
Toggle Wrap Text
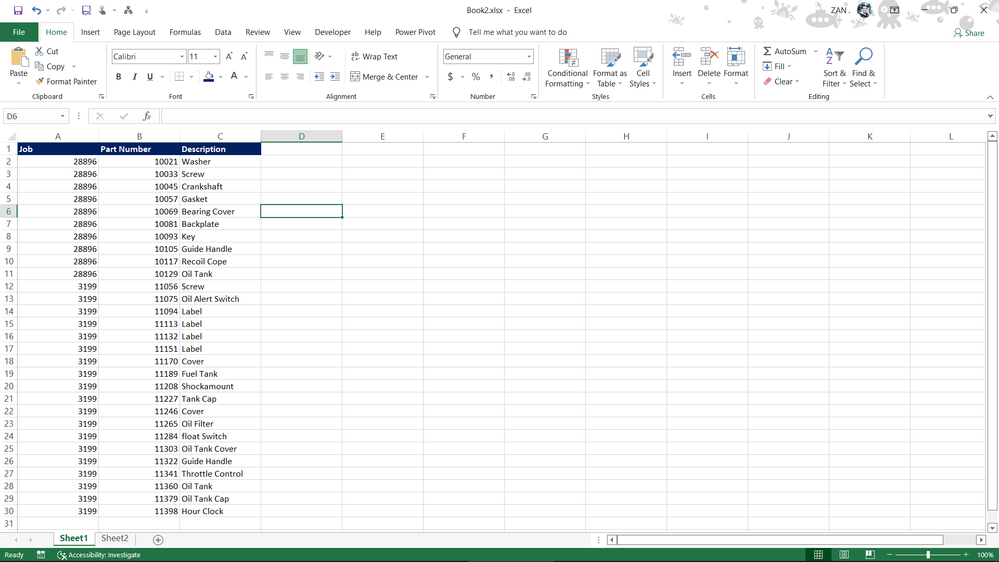(374, 57)
